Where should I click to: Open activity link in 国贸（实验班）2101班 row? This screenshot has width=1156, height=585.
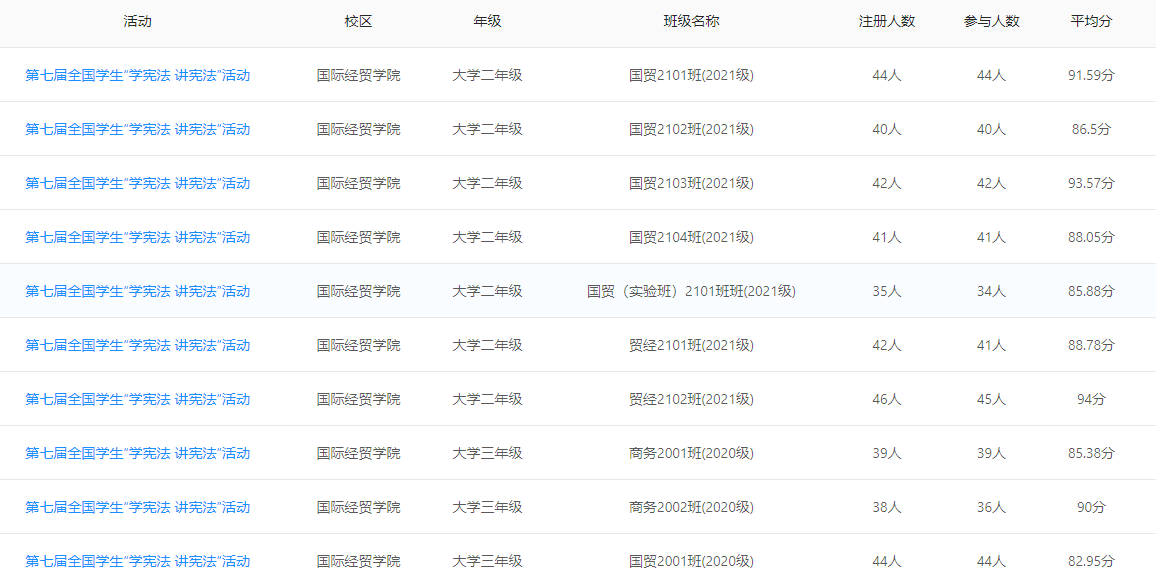pyautogui.click(x=138, y=291)
